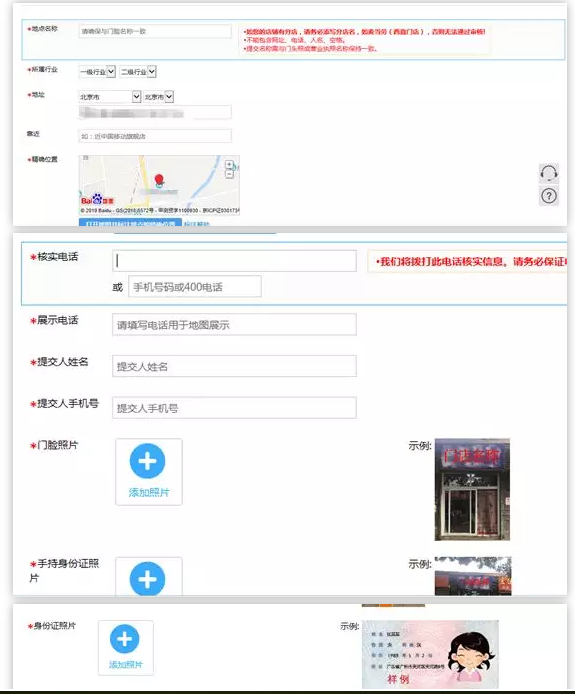View the storefront example thumbnail
The width and height of the screenshot is (575, 694).
point(472,490)
